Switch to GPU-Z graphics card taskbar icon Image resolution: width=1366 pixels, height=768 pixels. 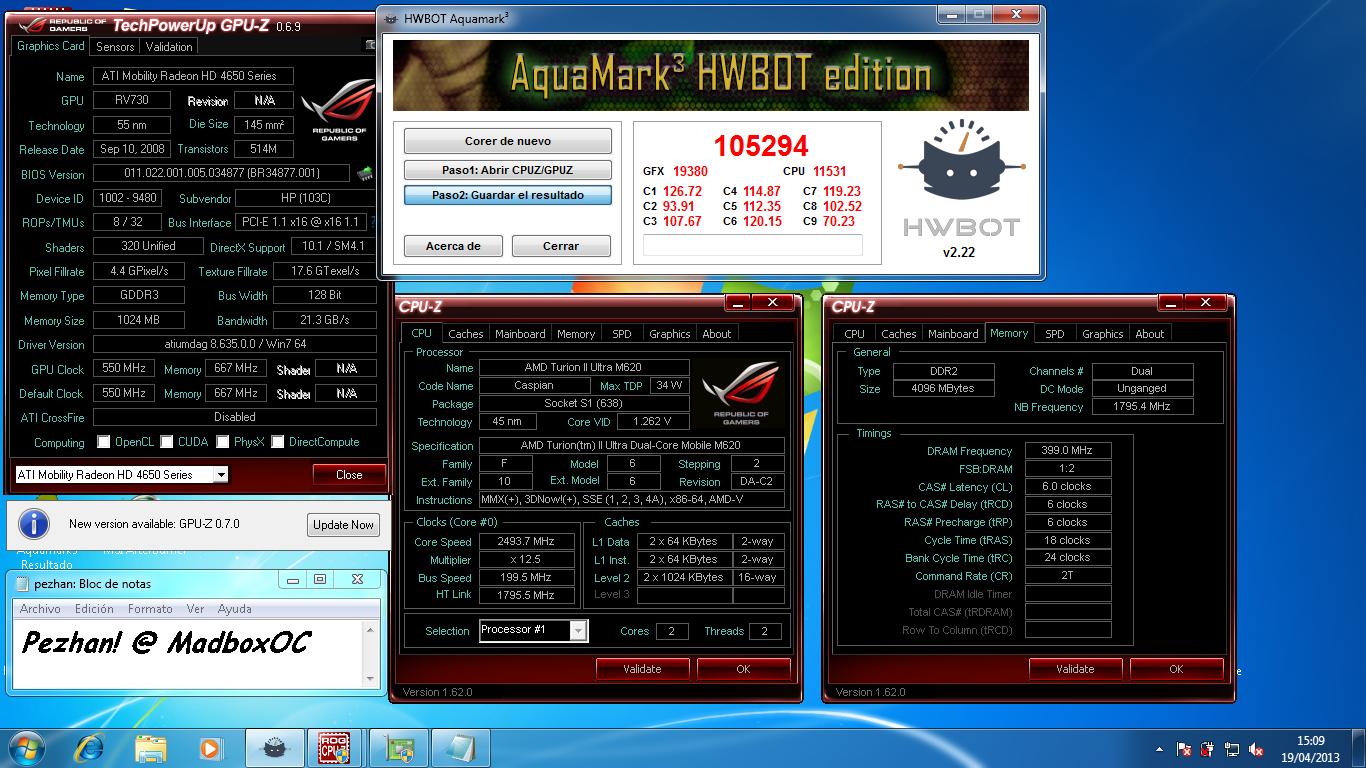[399, 747]
